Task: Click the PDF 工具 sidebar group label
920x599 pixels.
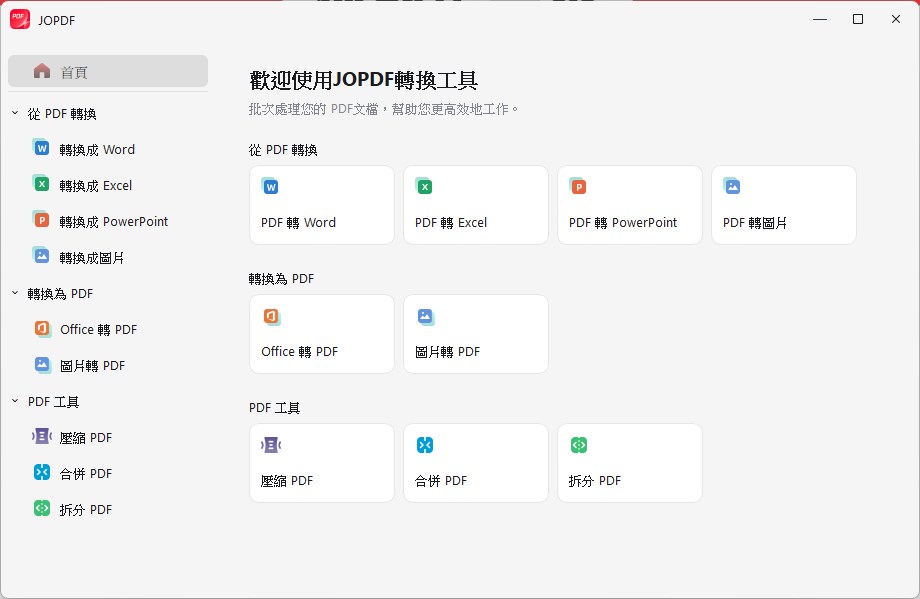Action: pos(53,402)
